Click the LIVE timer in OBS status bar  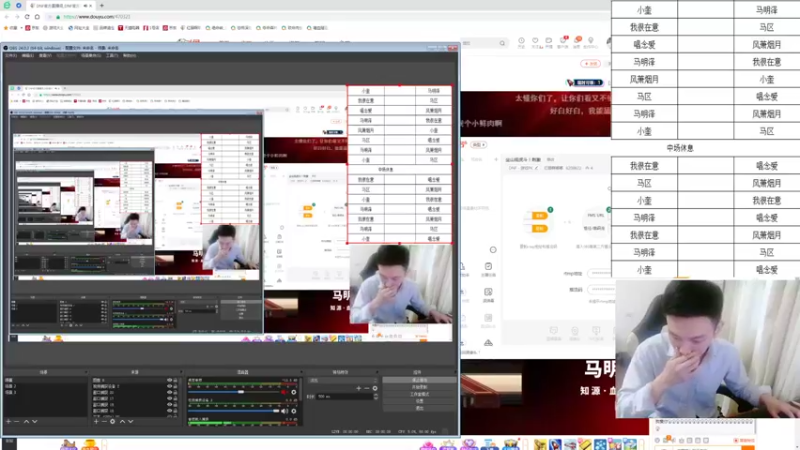click(x=345, y=432)
